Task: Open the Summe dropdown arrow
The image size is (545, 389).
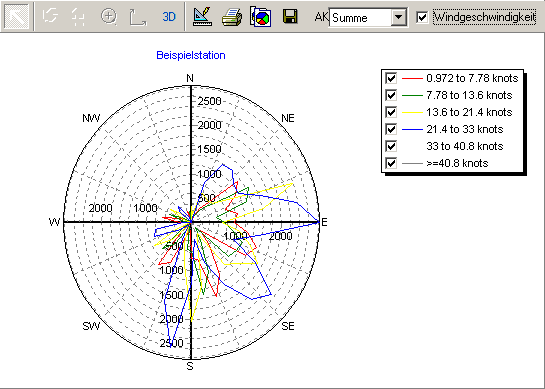Action: (398, 17)
